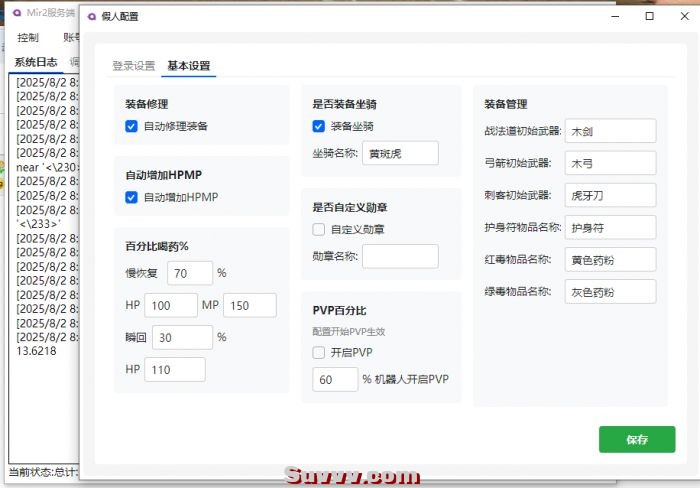Click the '<\233>' log line
Viewport: 700px width, 488px height.
pos(38,224)
